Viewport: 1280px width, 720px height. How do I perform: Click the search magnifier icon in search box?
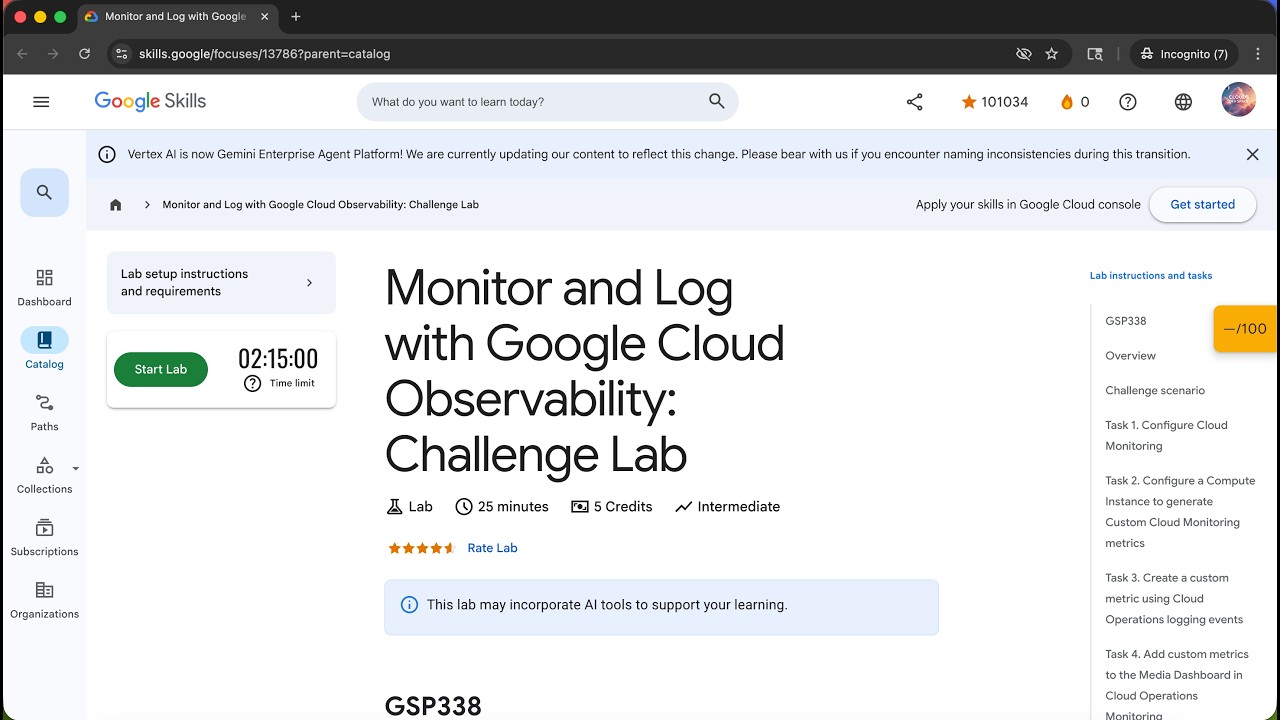(x=716, y=101)
